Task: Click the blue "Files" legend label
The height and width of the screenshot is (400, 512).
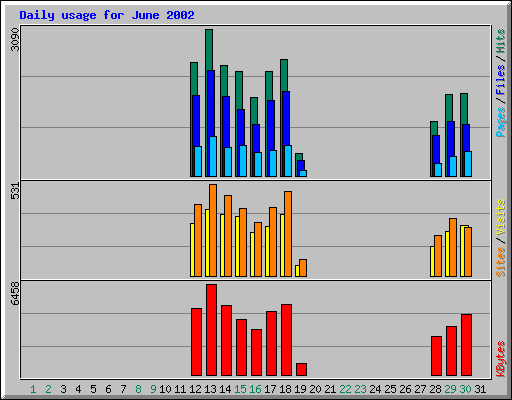Action: click(x=500, y=80)
